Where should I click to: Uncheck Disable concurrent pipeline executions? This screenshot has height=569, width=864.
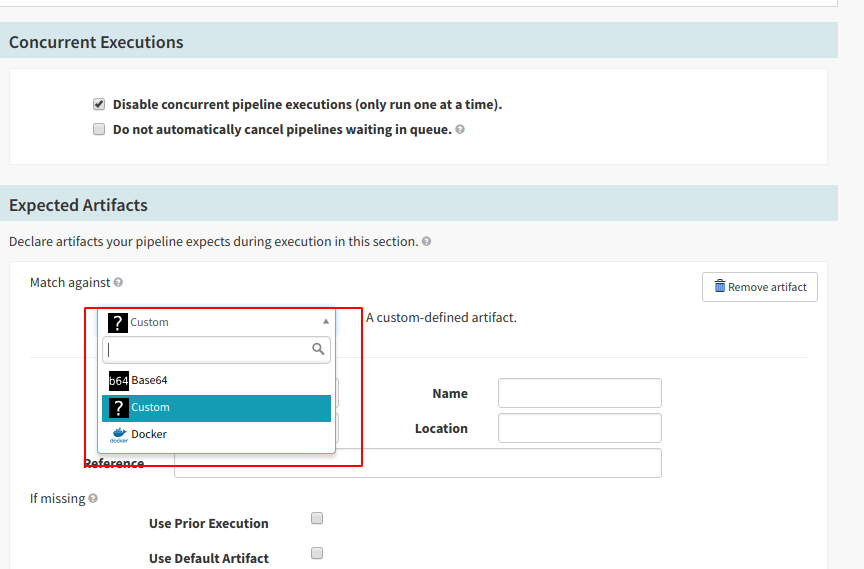99,104
